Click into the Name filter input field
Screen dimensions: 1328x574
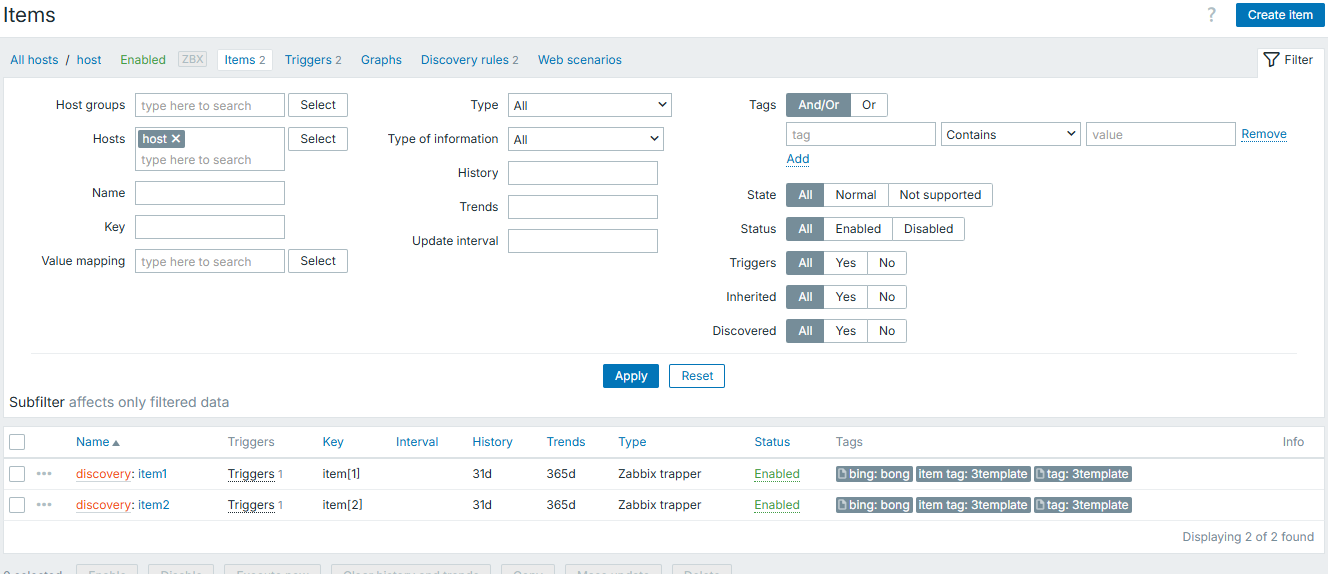pos(210,193)
